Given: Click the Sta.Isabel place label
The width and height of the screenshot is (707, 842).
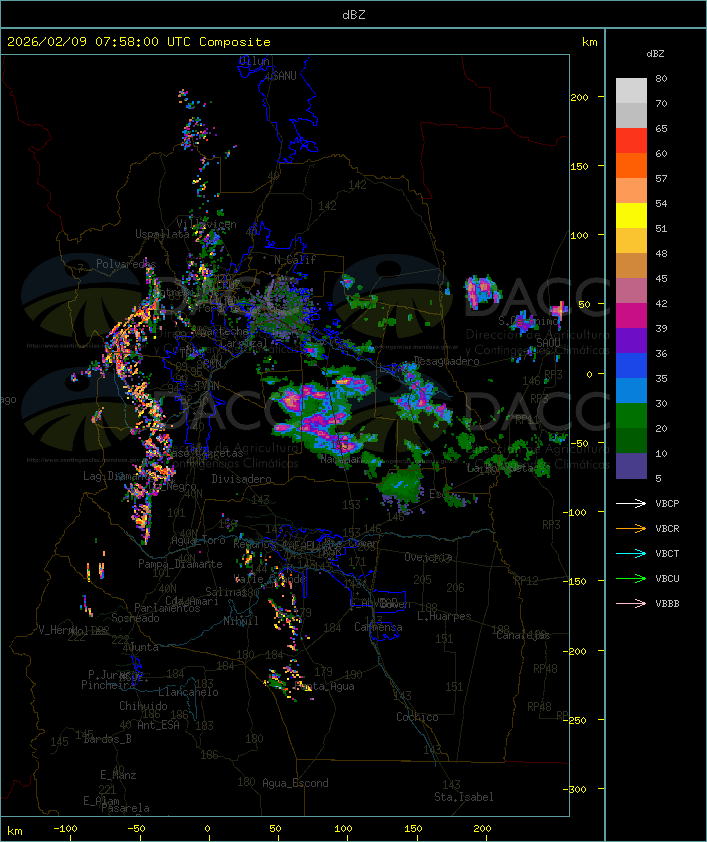Looking at the screenshot, I should tap(464, 797).
